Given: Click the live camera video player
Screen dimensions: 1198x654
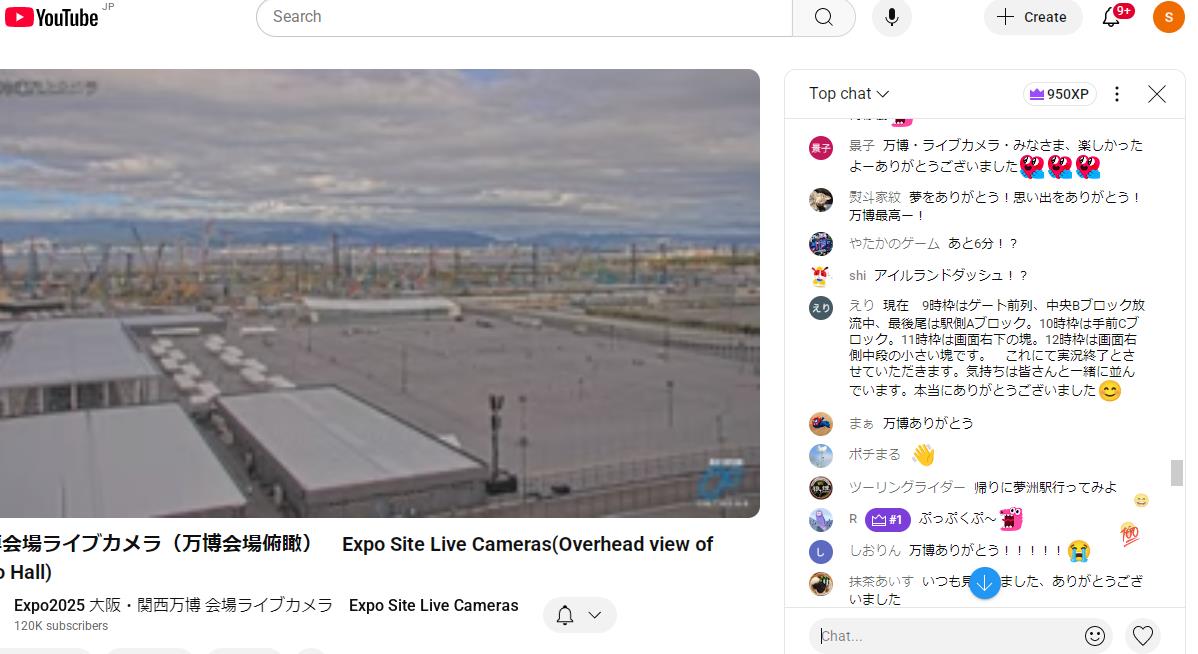Looking at the screenshot, I should point(378,293).
